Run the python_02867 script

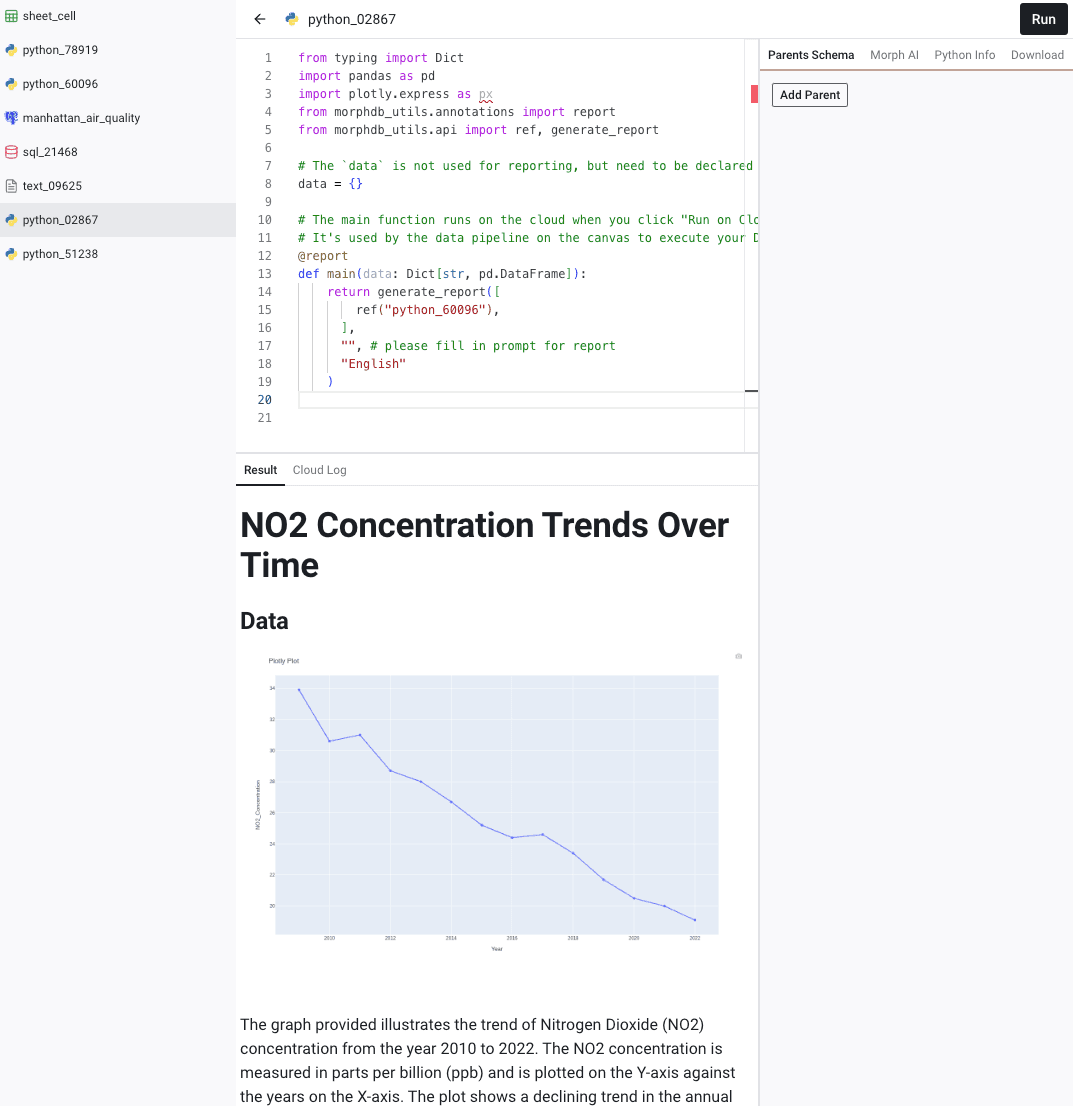[x=1043, y=19]
